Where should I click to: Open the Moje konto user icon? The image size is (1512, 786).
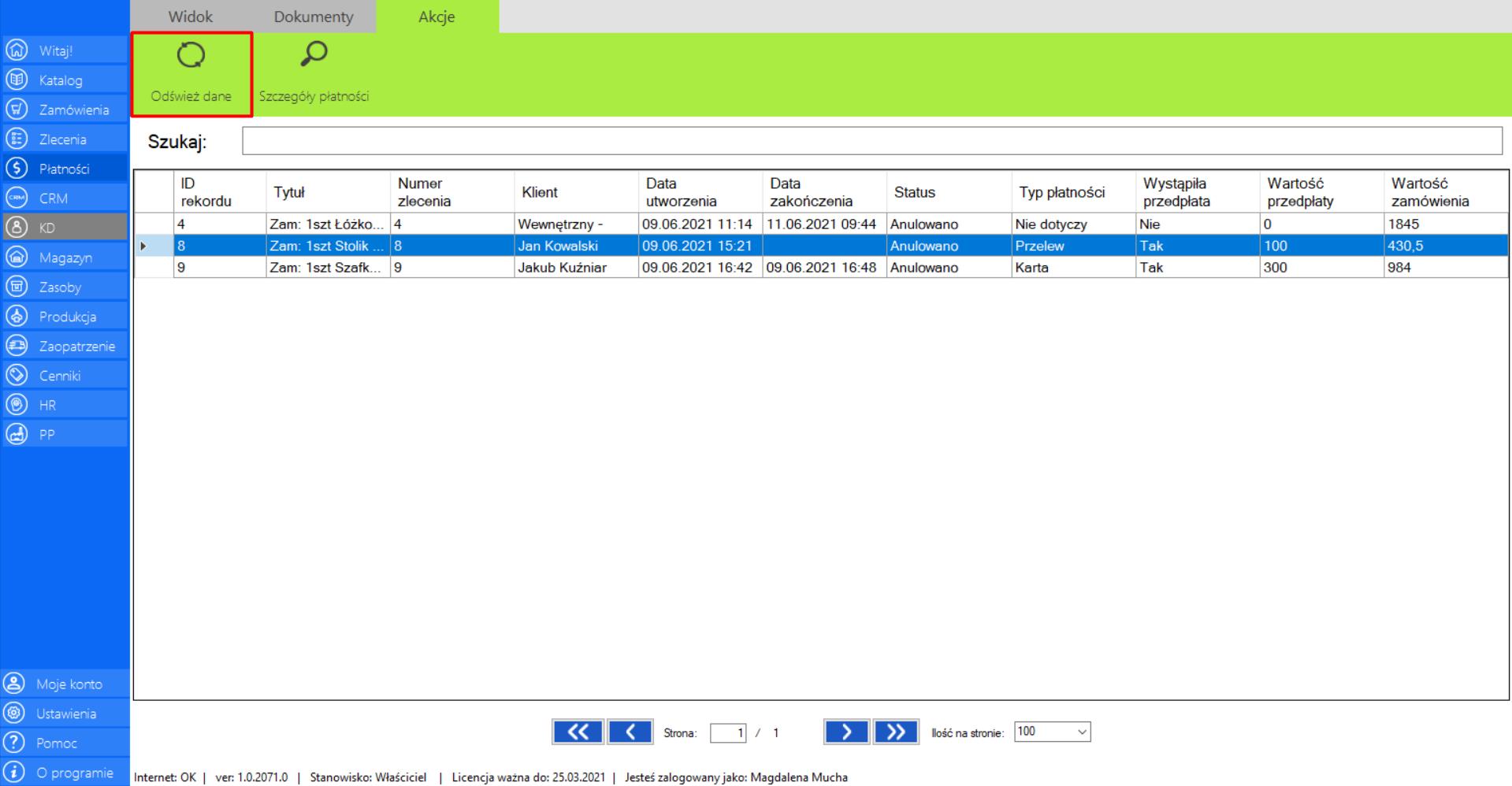13,684
